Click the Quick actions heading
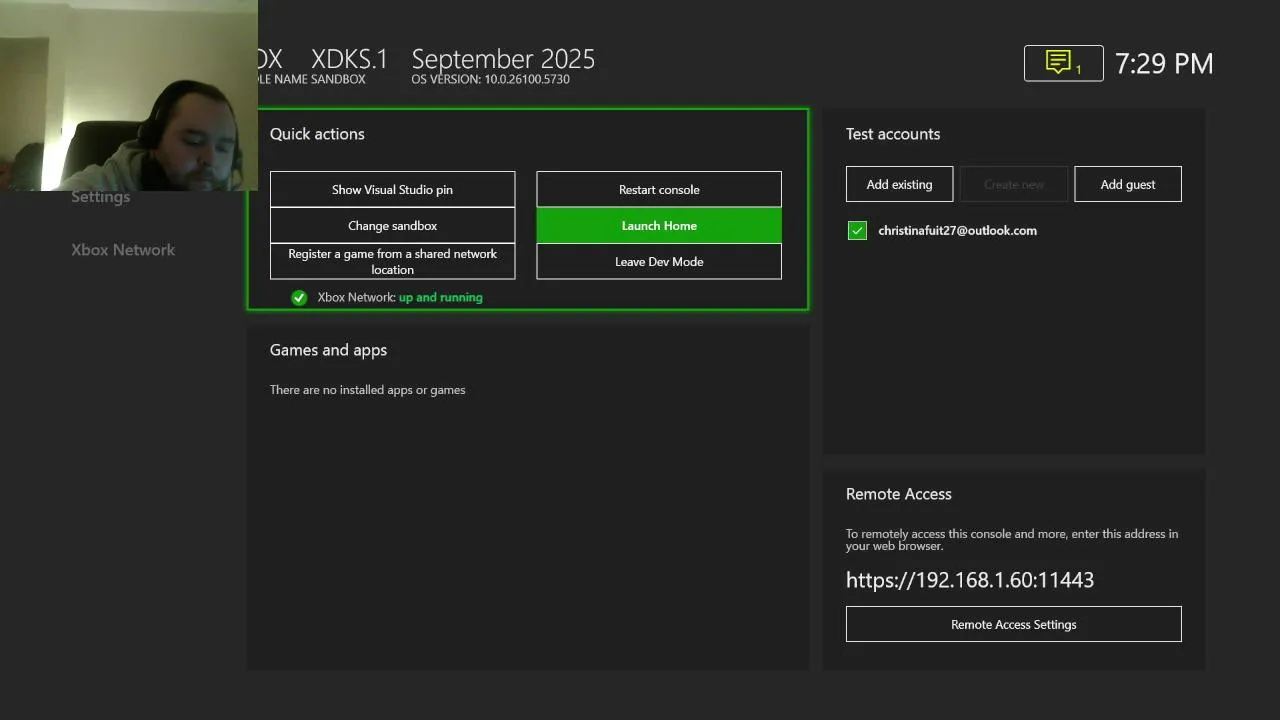The width and height of the screenshot is (1280, 720). (x=317, y=134)
